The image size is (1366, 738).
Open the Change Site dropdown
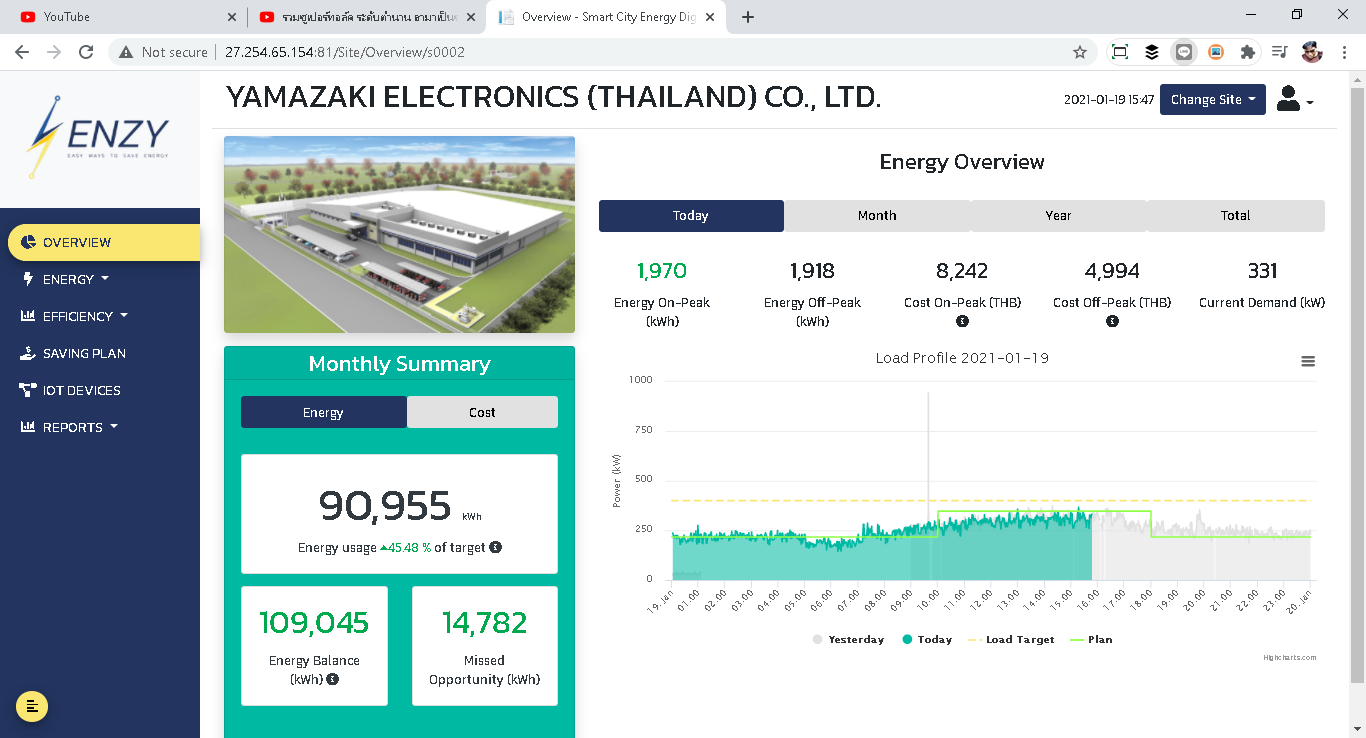[1212, 100]
